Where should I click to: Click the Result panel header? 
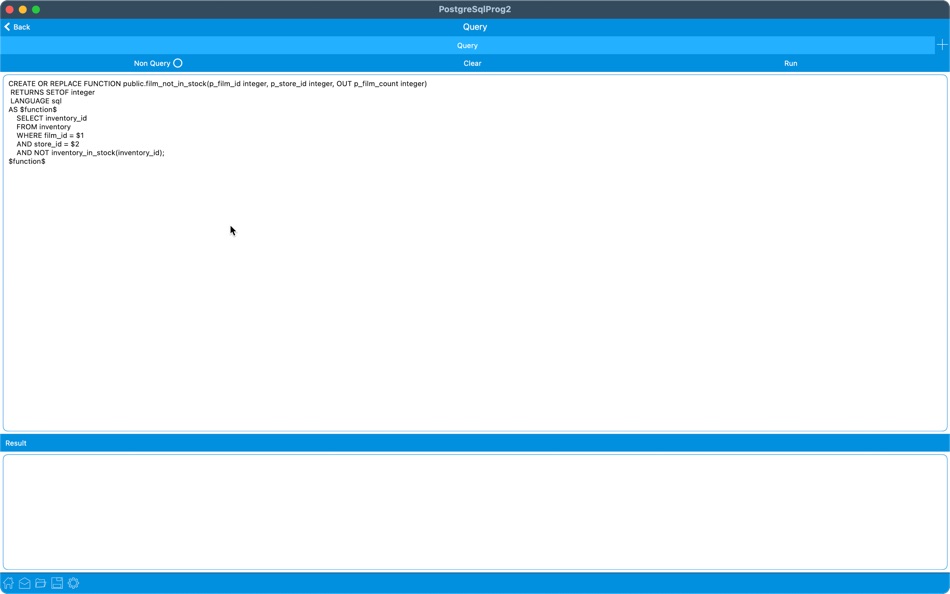pos(18,443)
